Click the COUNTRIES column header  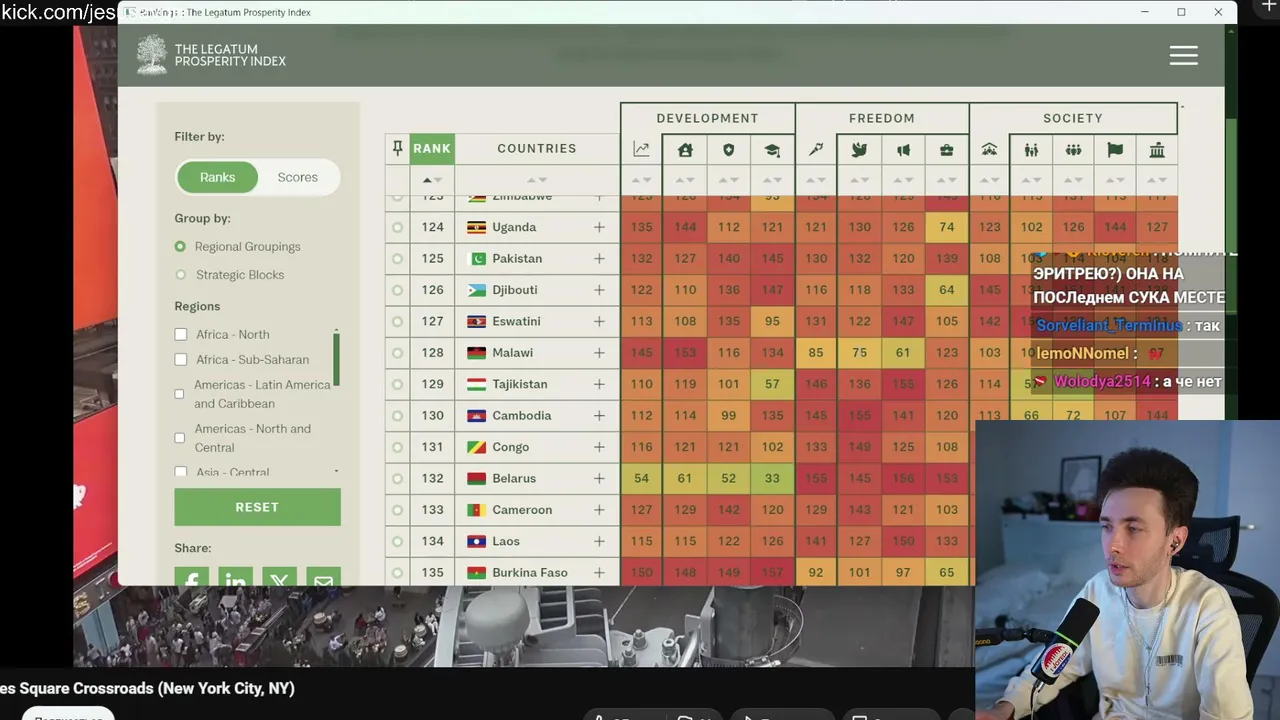537,149
